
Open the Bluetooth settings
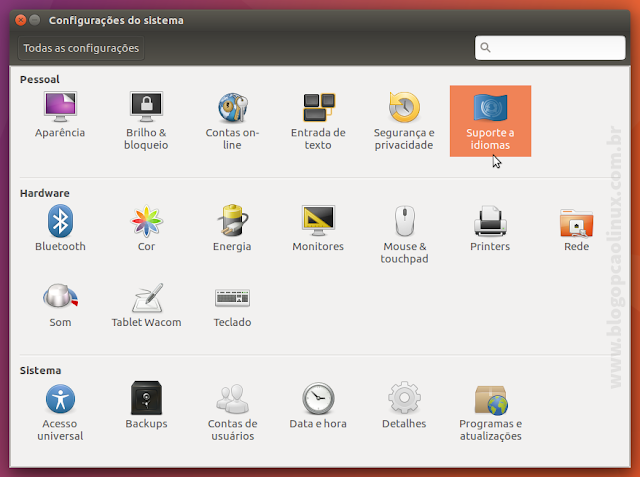point(60,229)
